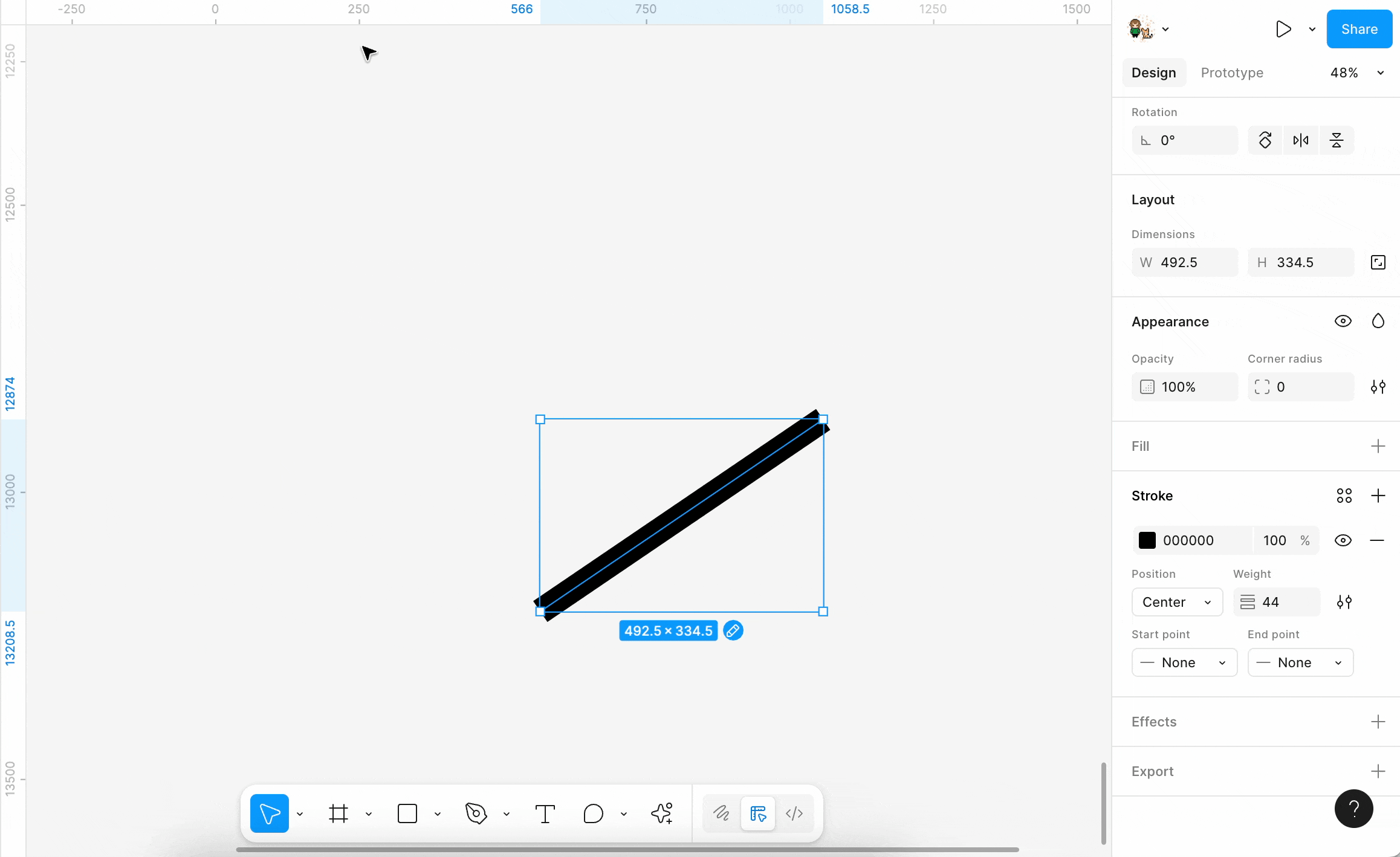Switch to the Prototype tab
Screen dimensions: 1400x857
(x=1231, y=73)
